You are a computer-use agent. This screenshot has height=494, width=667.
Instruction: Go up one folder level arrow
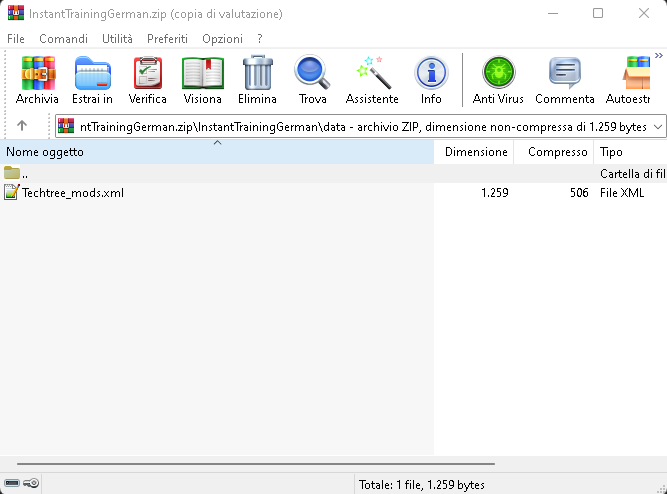click(22, 126)
